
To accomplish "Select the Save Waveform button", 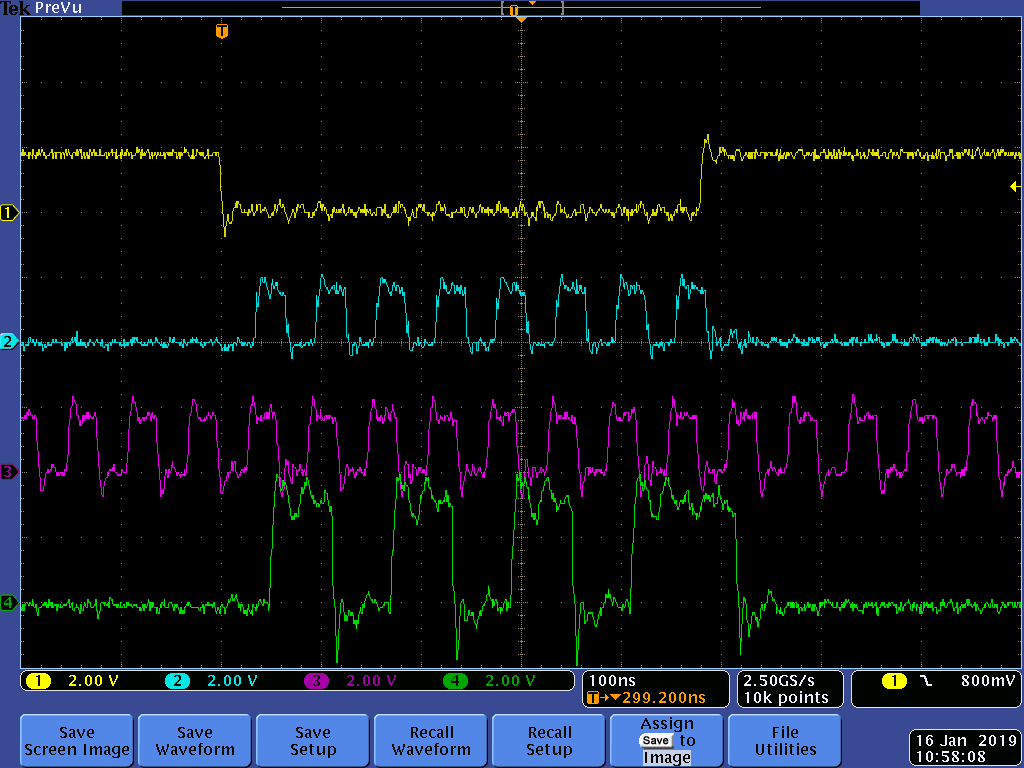I will pyautogui.click(x=195, y=740).
